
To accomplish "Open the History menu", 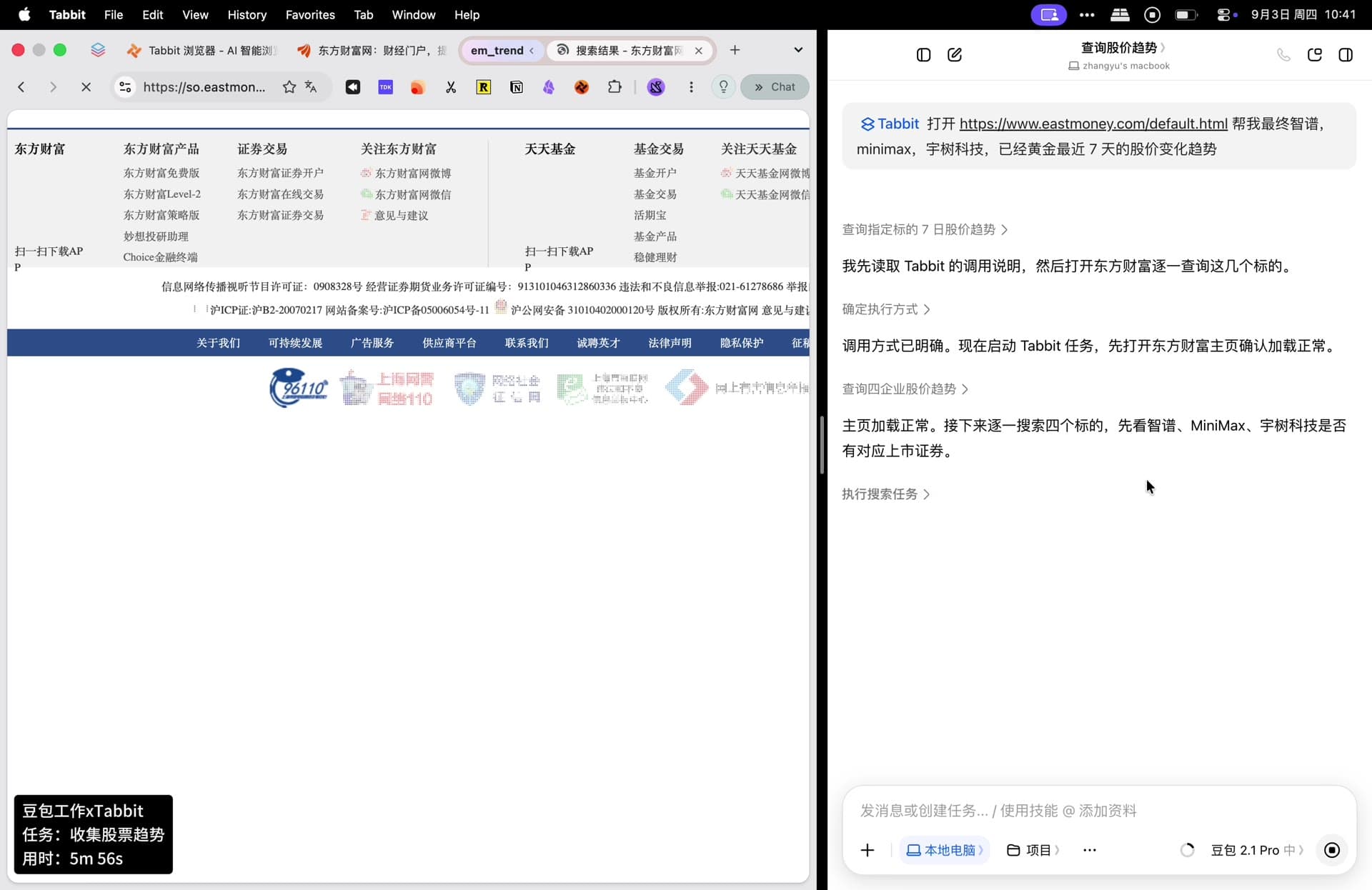I will point(247,14).
